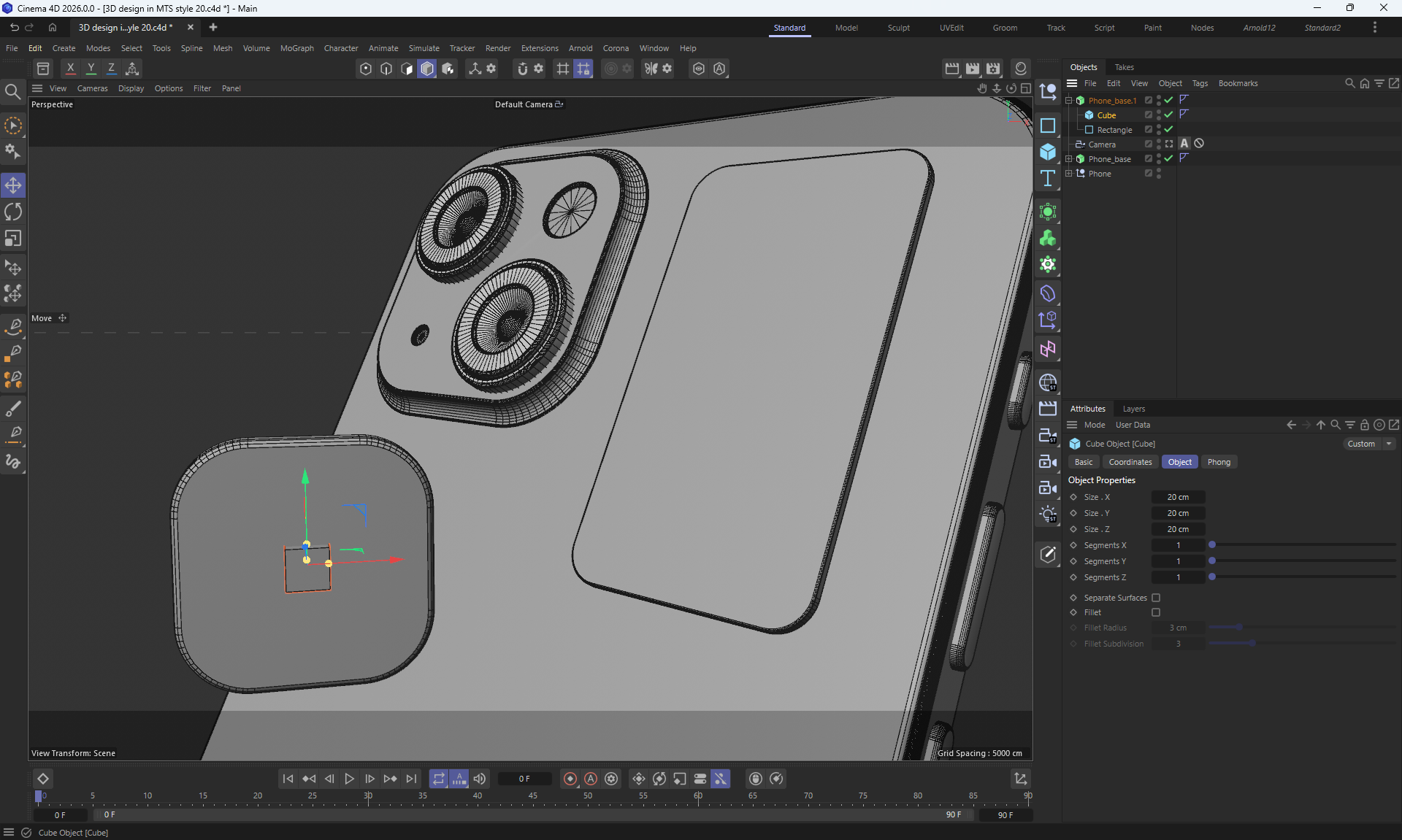Switch to the Sculpt layout
Image resolution: width=1402 pixels, height=840 pixels.
tap(898, 28)
